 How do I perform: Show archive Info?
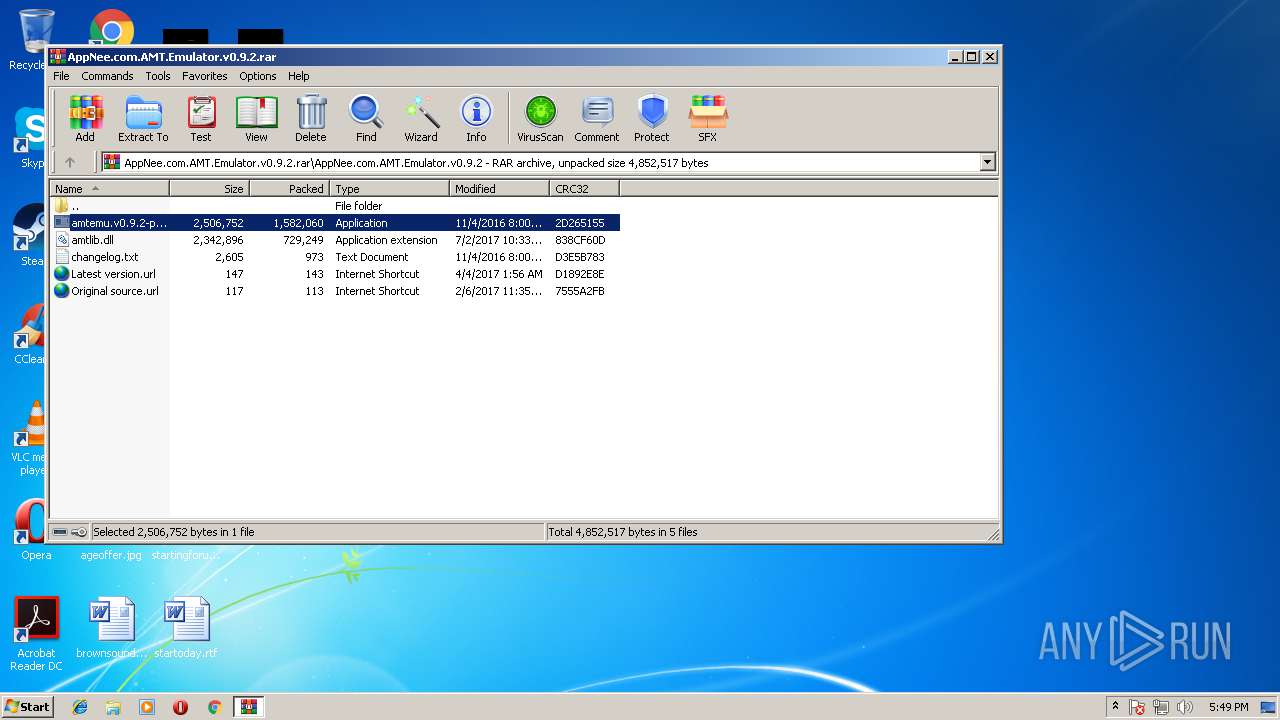[x=476, y=119]
